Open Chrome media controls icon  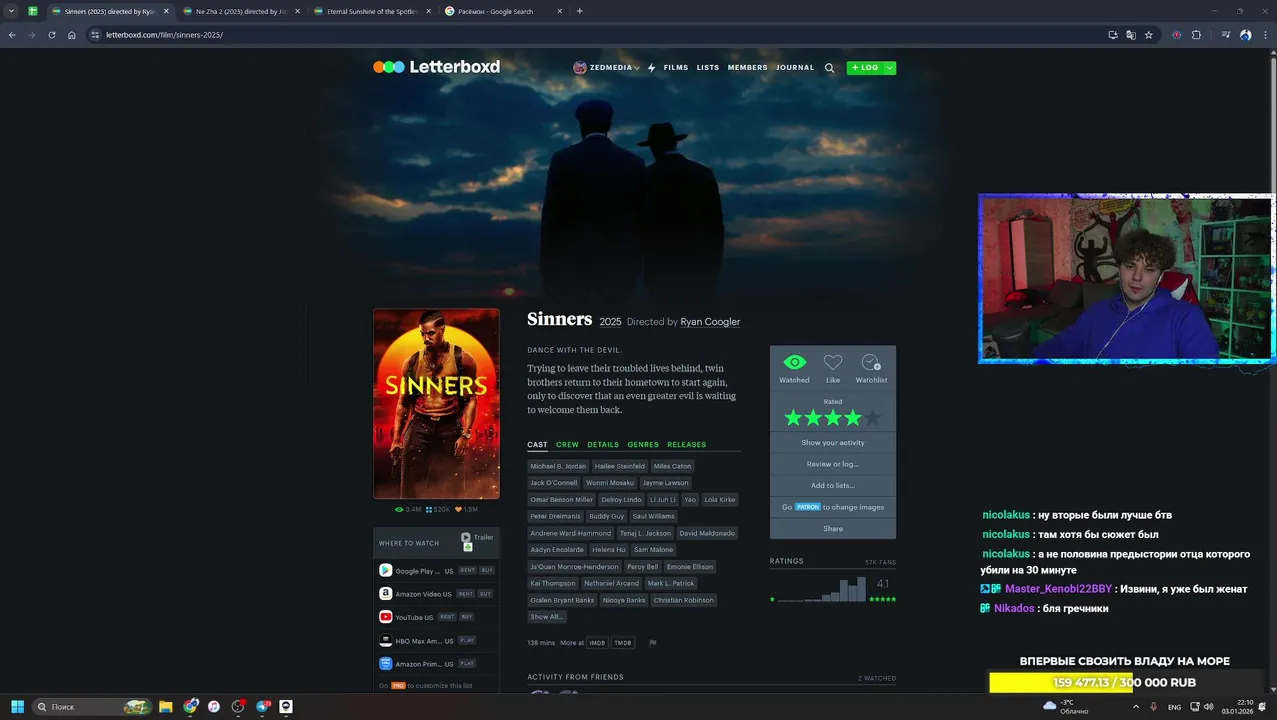coord(1226,35)
